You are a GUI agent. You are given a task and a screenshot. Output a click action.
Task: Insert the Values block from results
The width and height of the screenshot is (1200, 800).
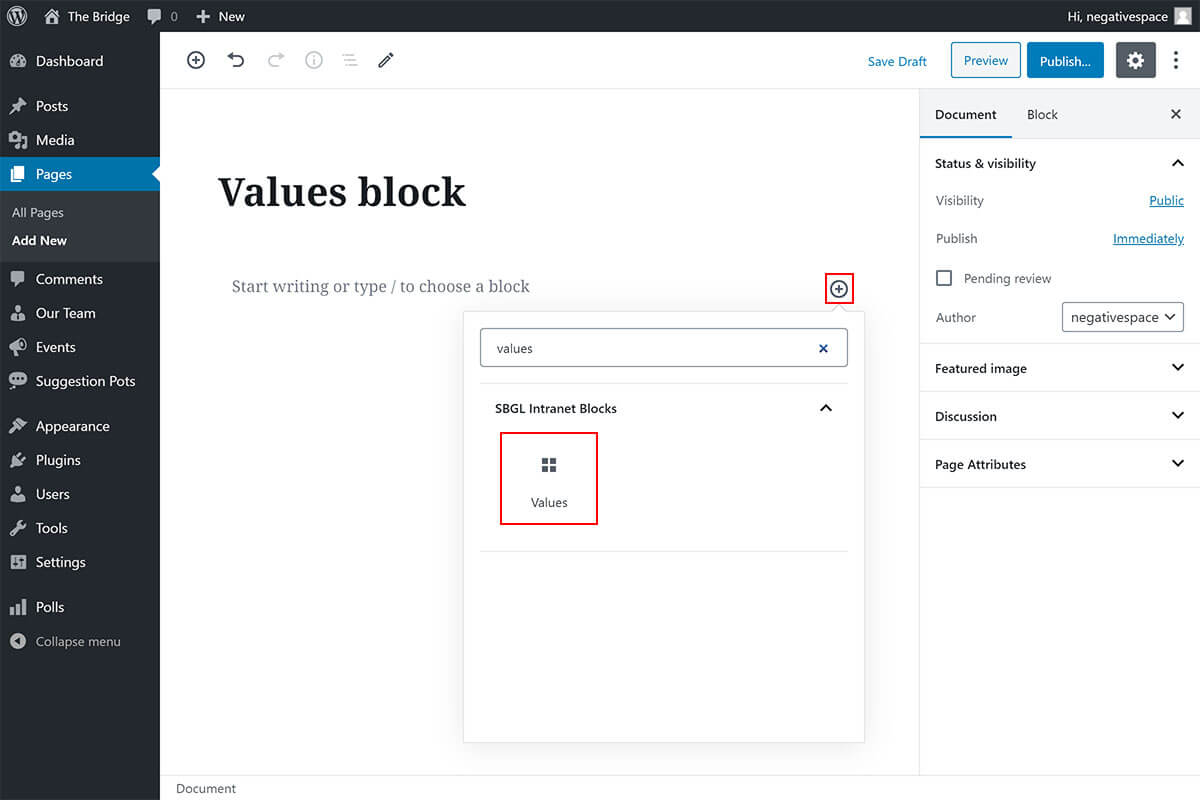549,478
